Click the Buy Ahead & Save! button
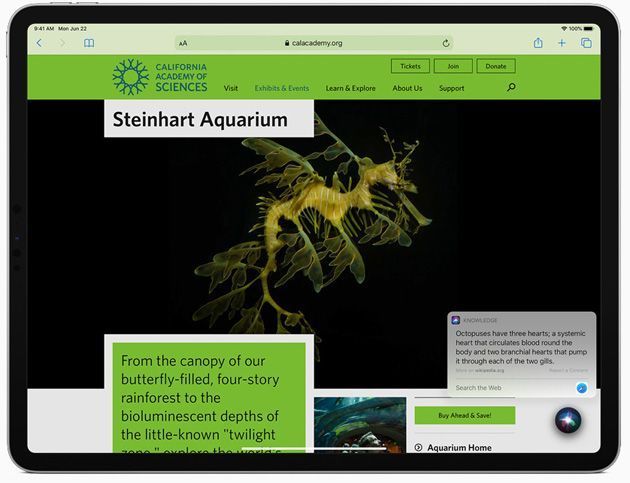The height and width of the screenshot is (483, 630). coord(465,415)
